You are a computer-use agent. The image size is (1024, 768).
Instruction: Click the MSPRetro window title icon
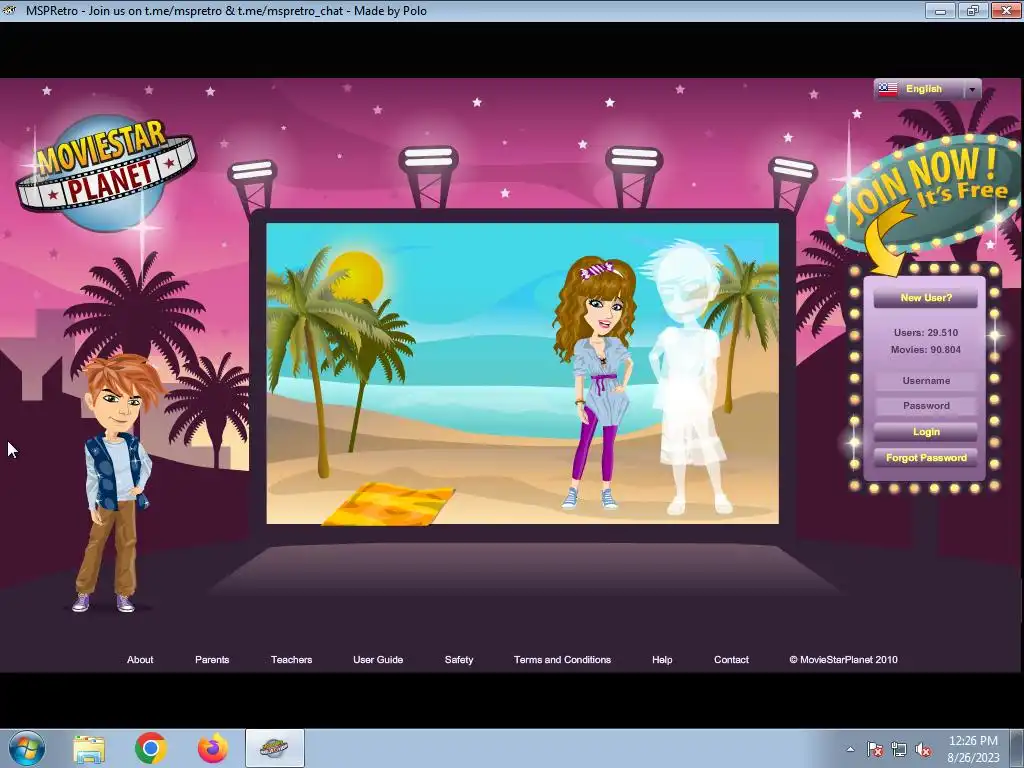tap(9, 10)
